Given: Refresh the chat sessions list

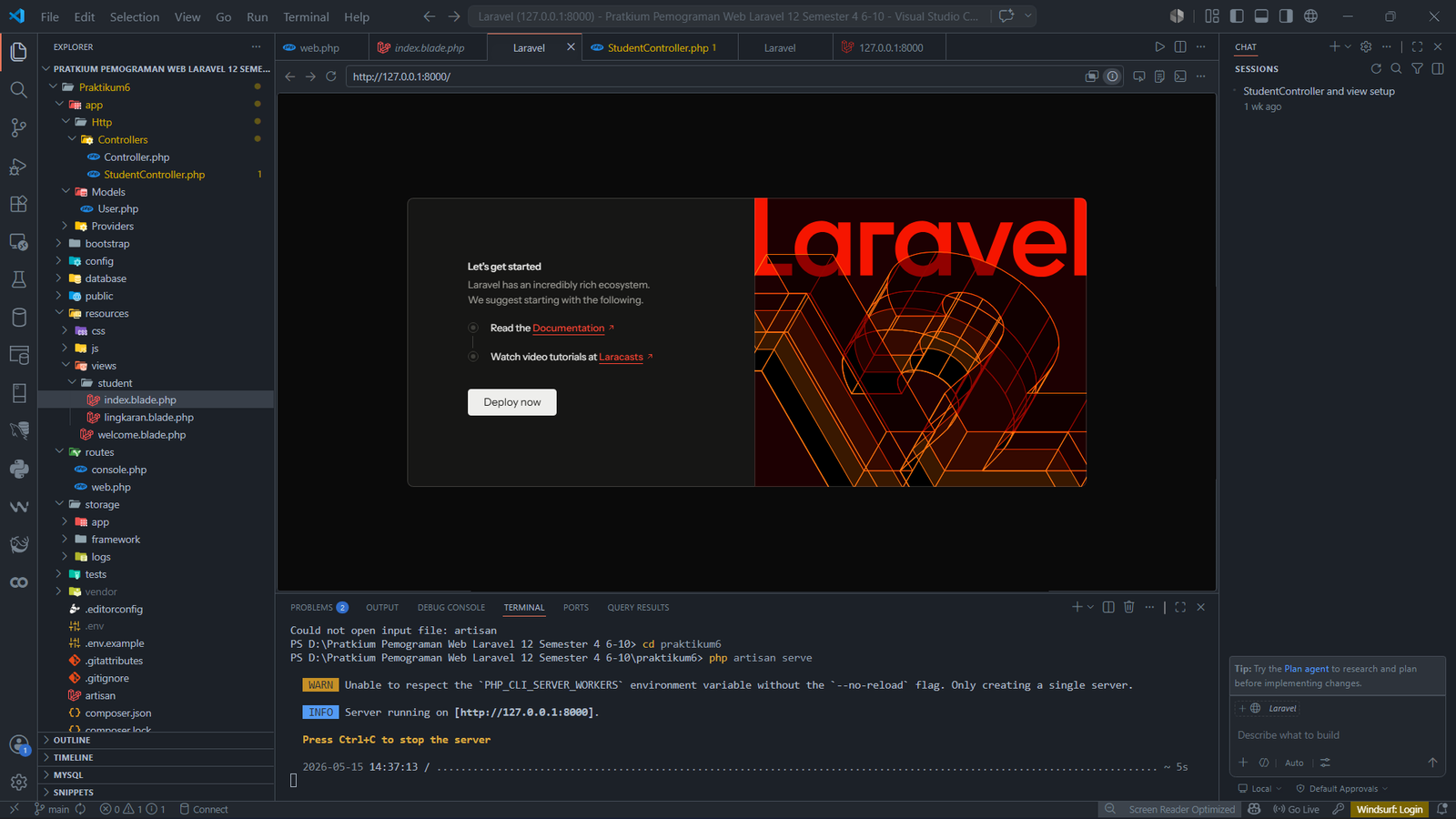Looking at the screenshot, I should tap(1376, 68).
